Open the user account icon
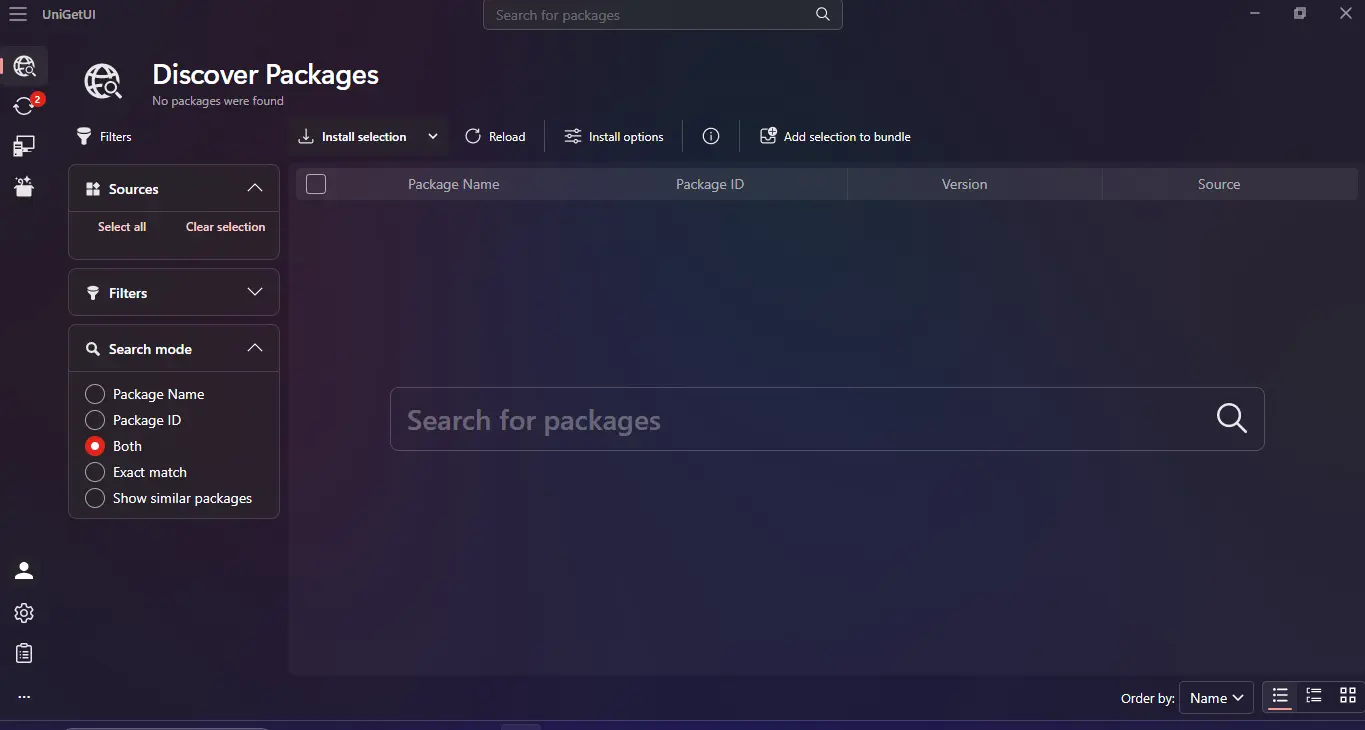 tap(24, 571)
